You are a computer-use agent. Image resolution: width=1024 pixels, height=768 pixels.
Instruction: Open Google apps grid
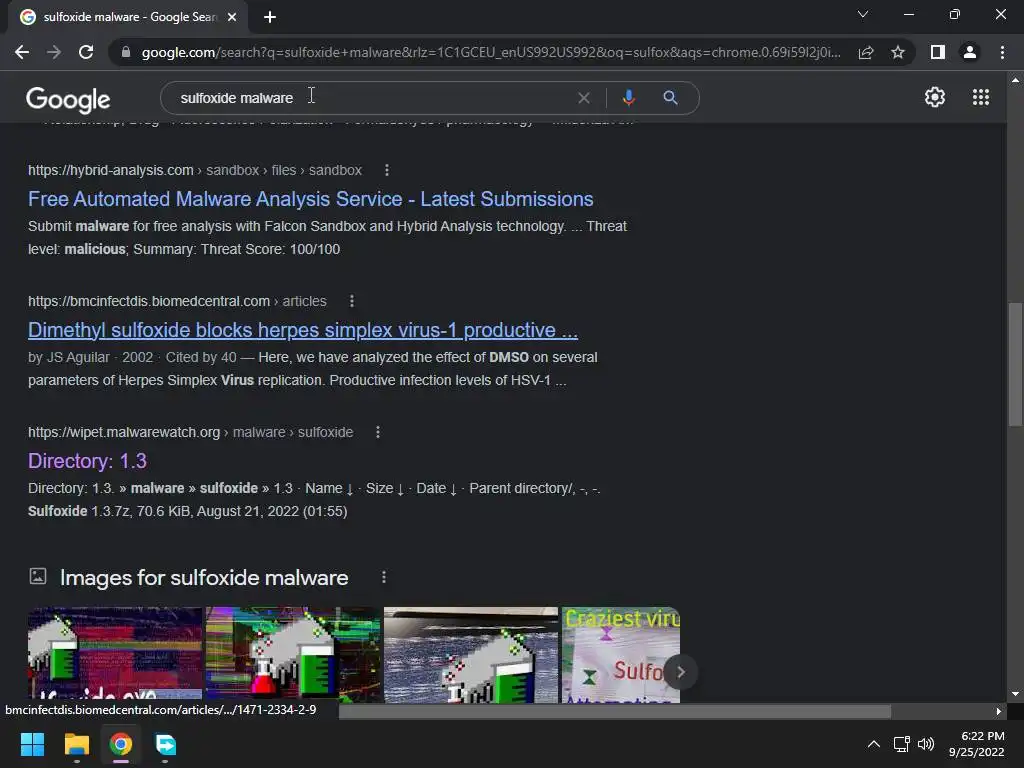tap(980, 97)
